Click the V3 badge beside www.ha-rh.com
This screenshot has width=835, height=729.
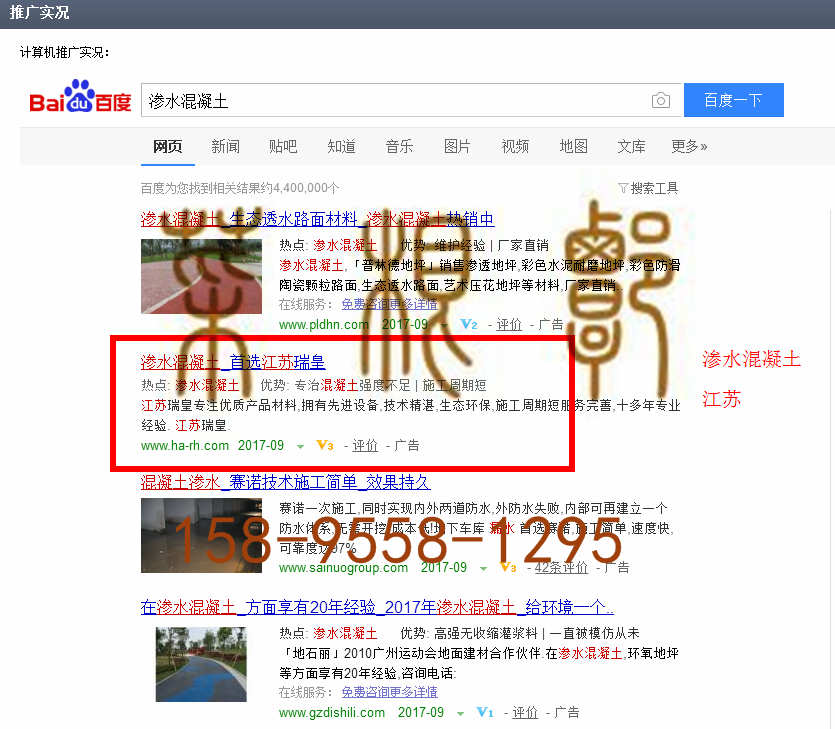tap(324, 446)
